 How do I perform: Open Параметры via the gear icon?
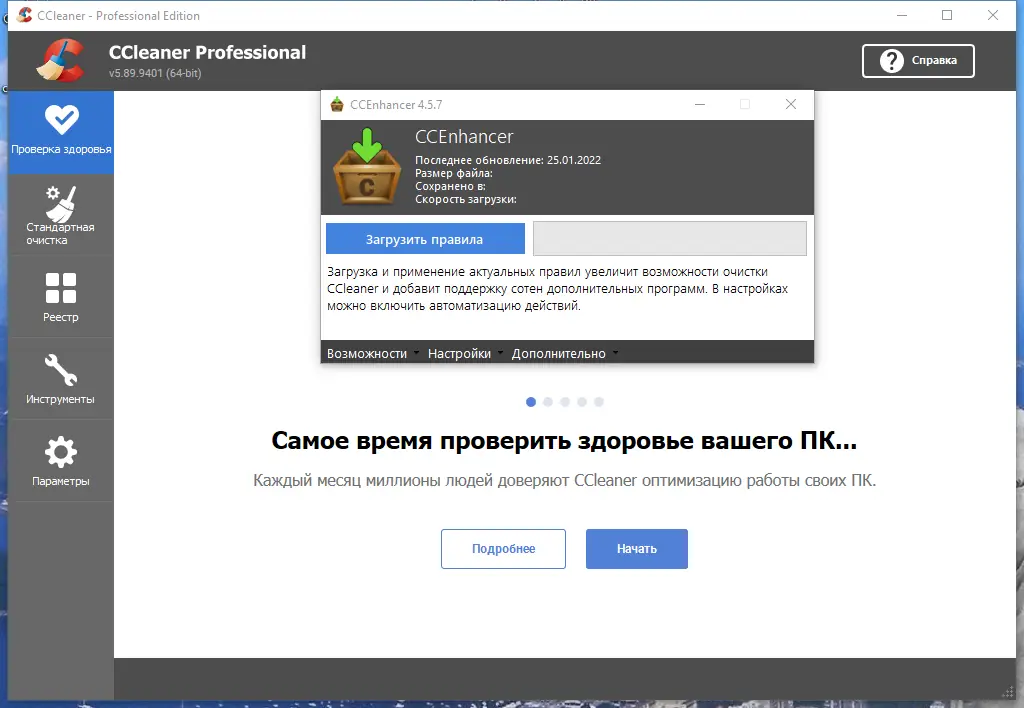[x=60, y=449]
